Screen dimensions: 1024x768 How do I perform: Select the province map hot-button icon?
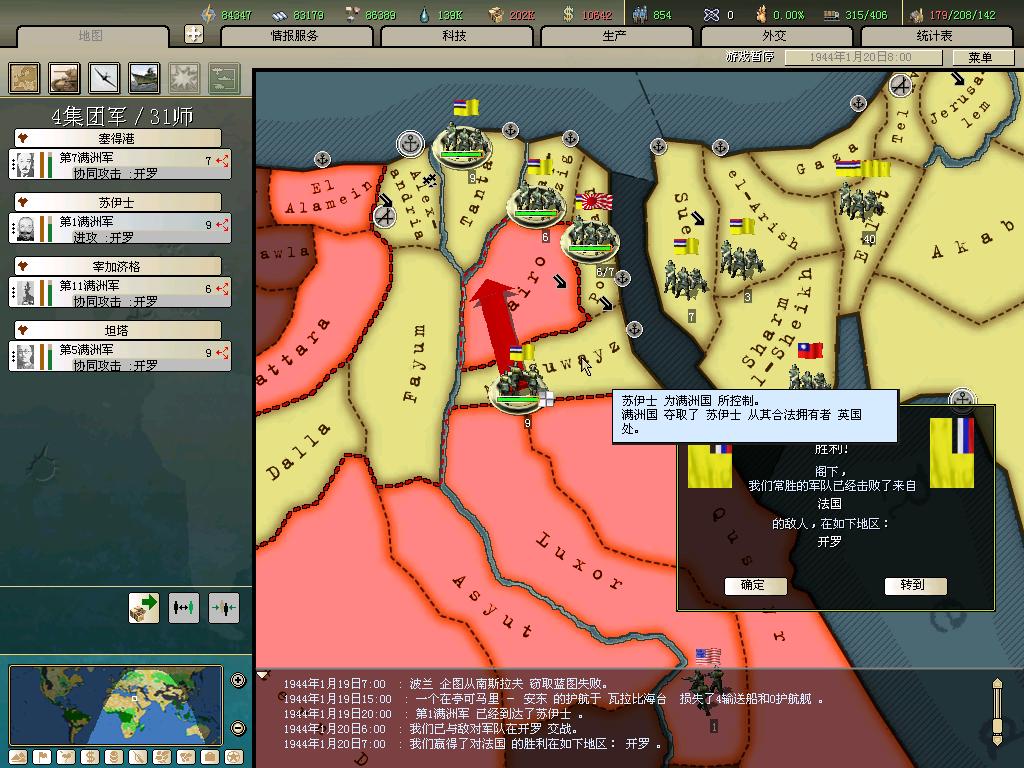click(24, 78)
